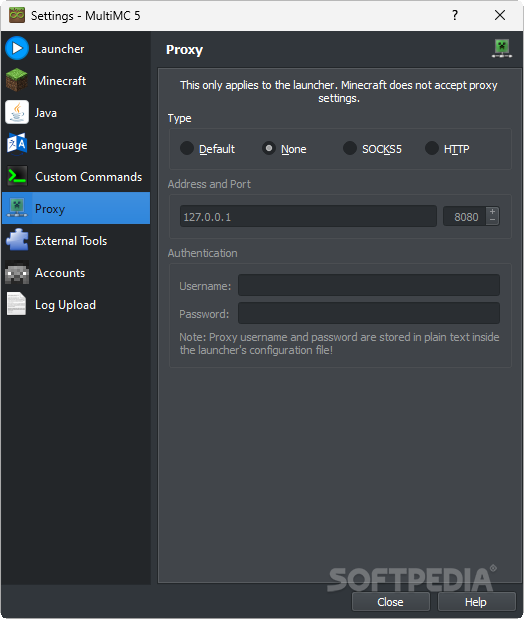524x619 pixels.
Task: Click the Type group label
Action: (179, 118)
